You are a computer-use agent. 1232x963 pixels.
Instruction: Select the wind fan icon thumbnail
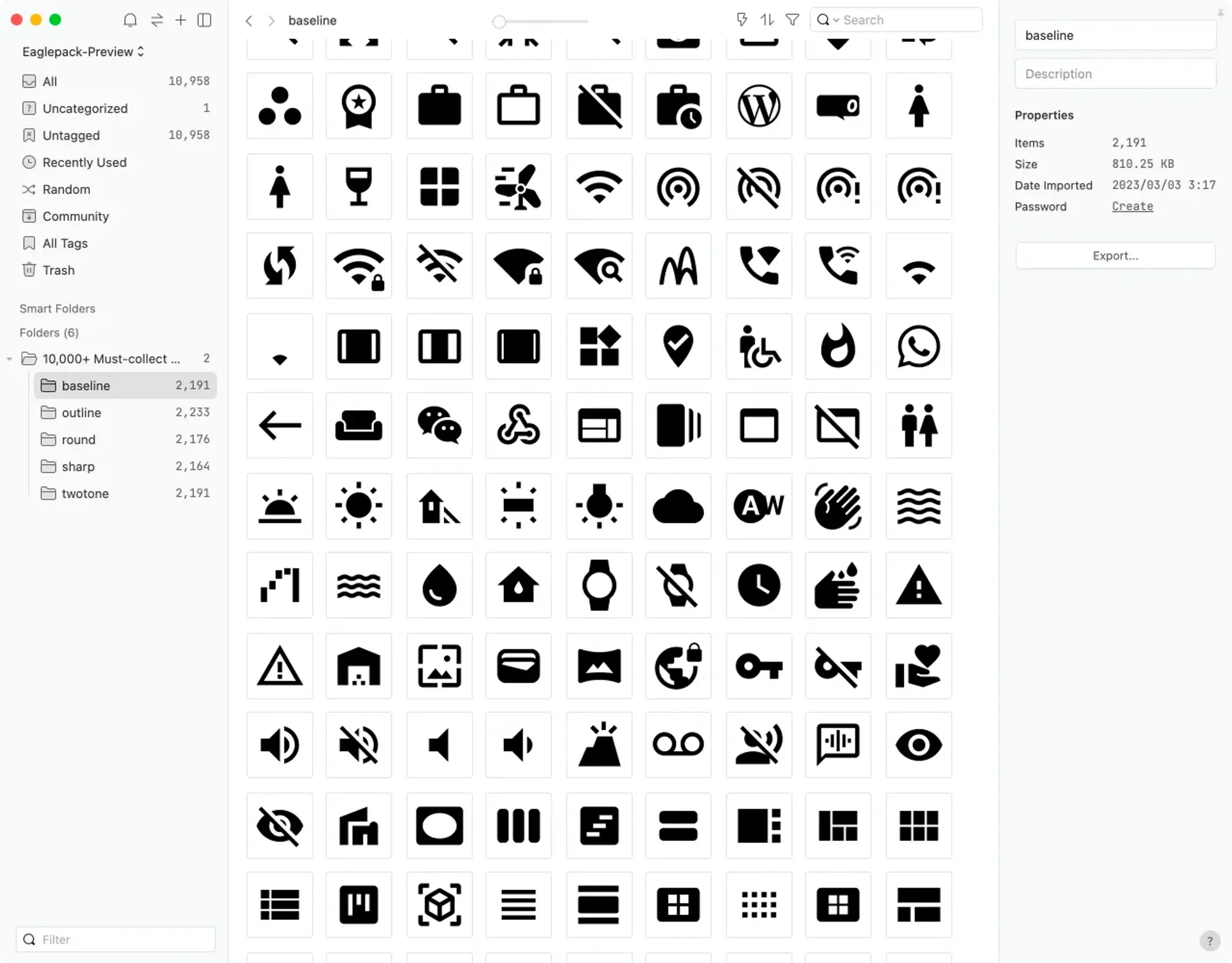tap(518, 187)
